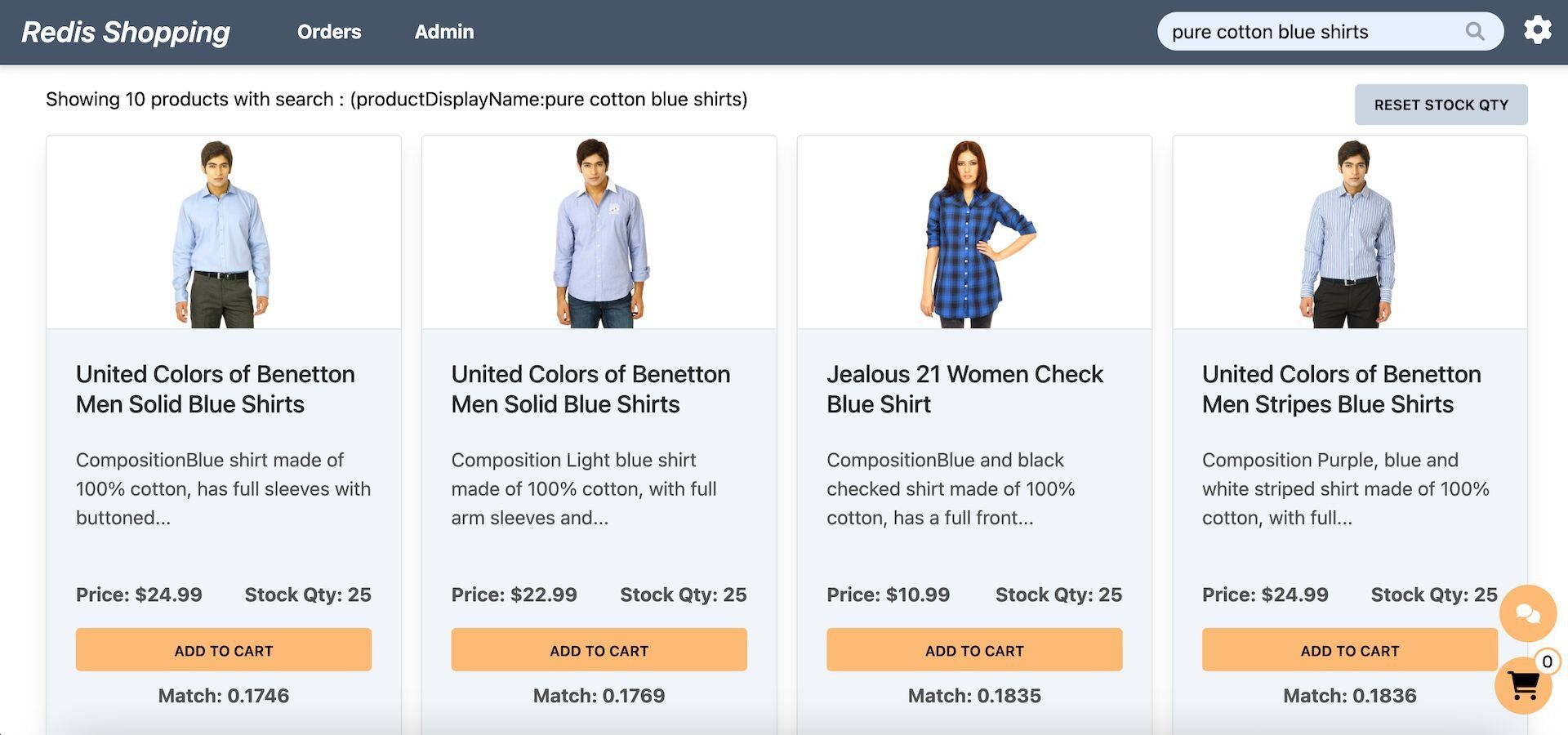Click the first blue shirt product image
Viewport: 1568px width, 735px height.
pos(221,234)
